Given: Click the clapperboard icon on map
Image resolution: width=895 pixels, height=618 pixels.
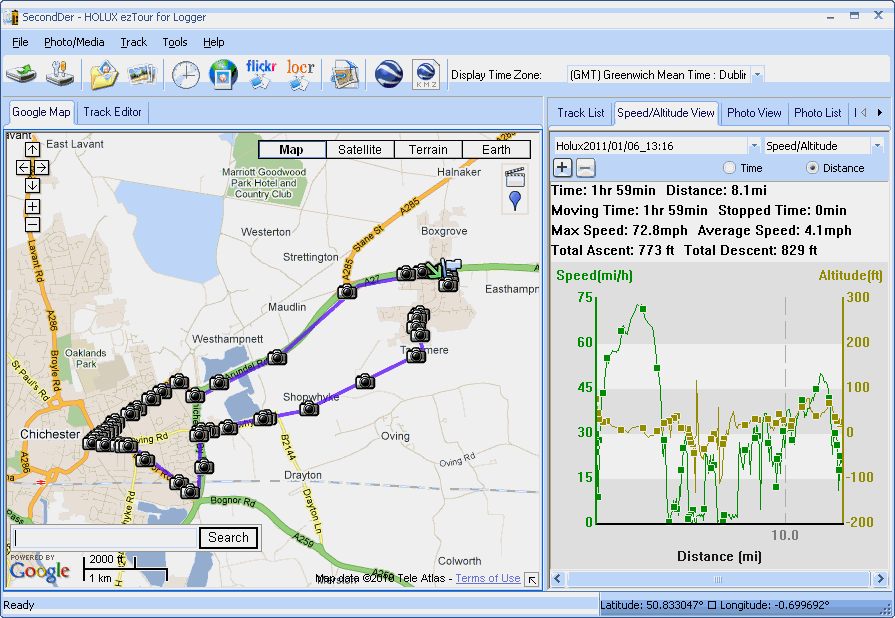Looking at the screenshot, I should click(x=515, y=176).
